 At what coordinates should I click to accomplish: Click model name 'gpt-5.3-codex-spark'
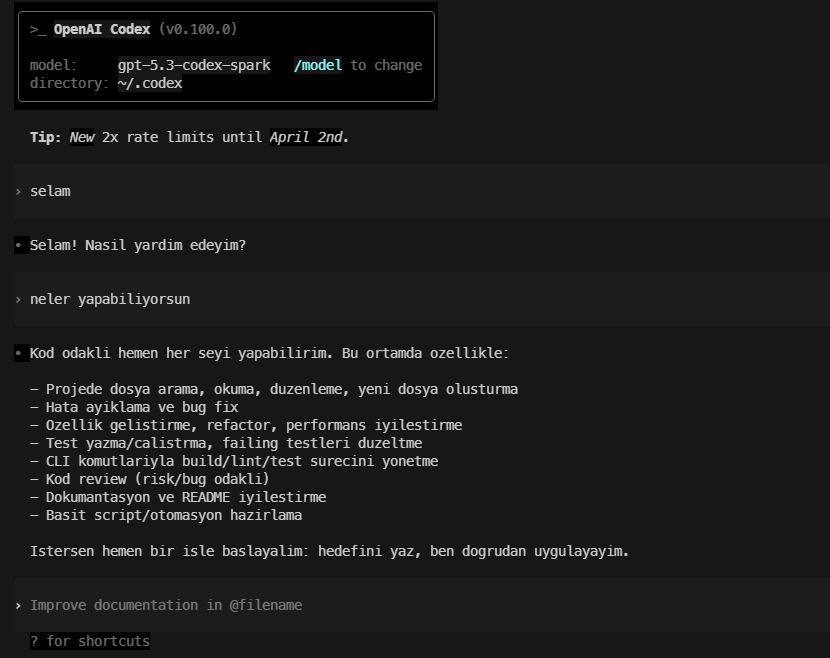pyautogui.click(x=194, y=65)
